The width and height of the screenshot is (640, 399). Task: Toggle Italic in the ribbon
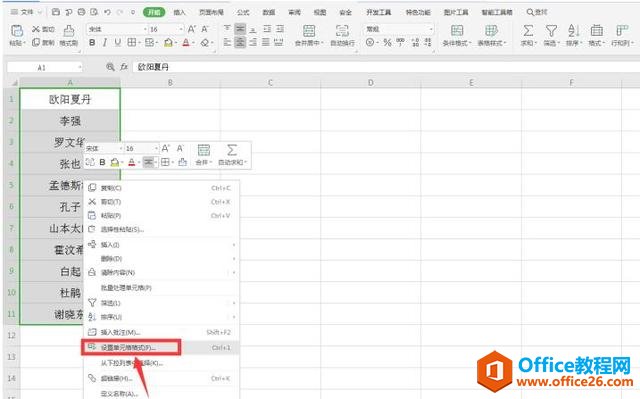(x=105, y=42)
